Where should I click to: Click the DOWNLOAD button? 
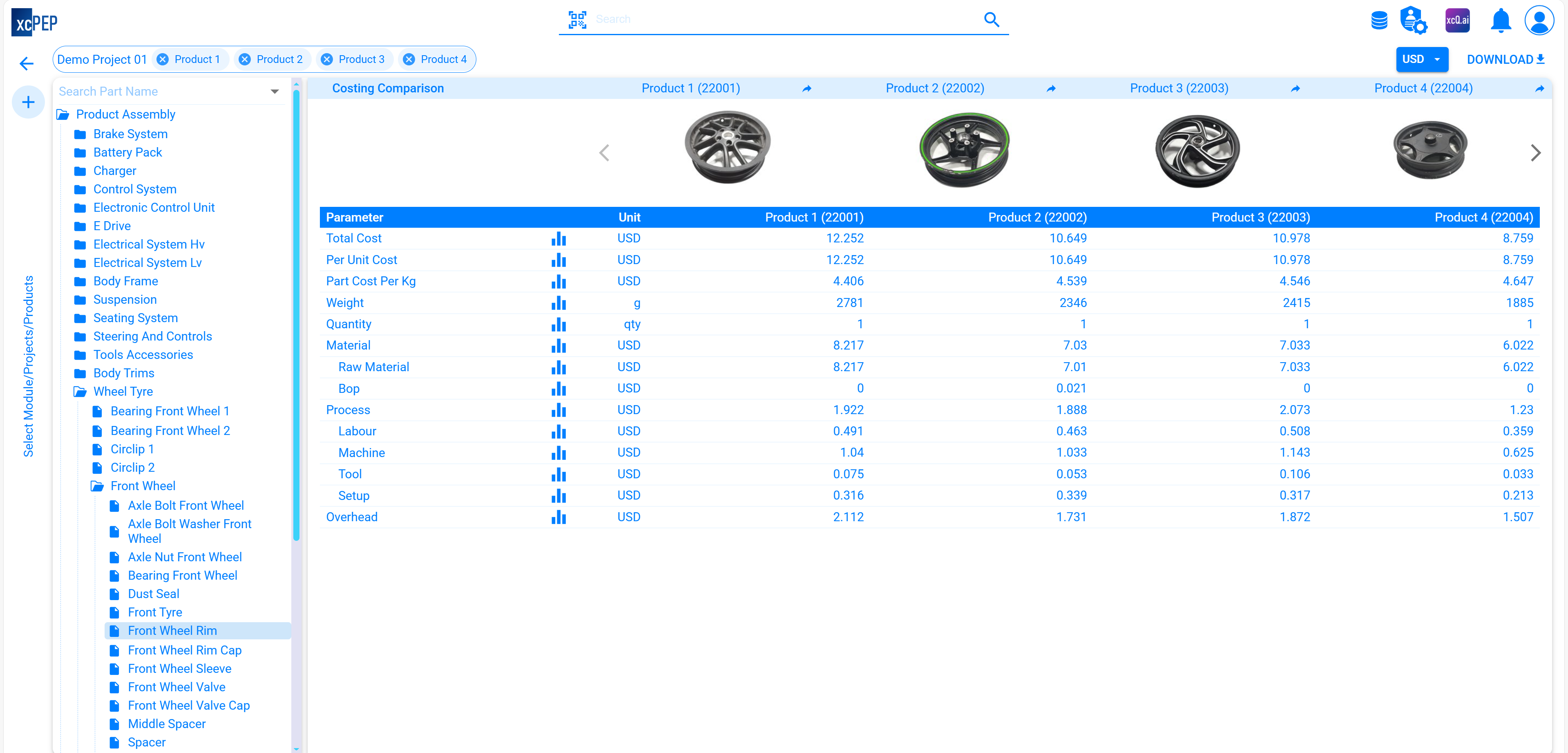tap(1505, 60)
